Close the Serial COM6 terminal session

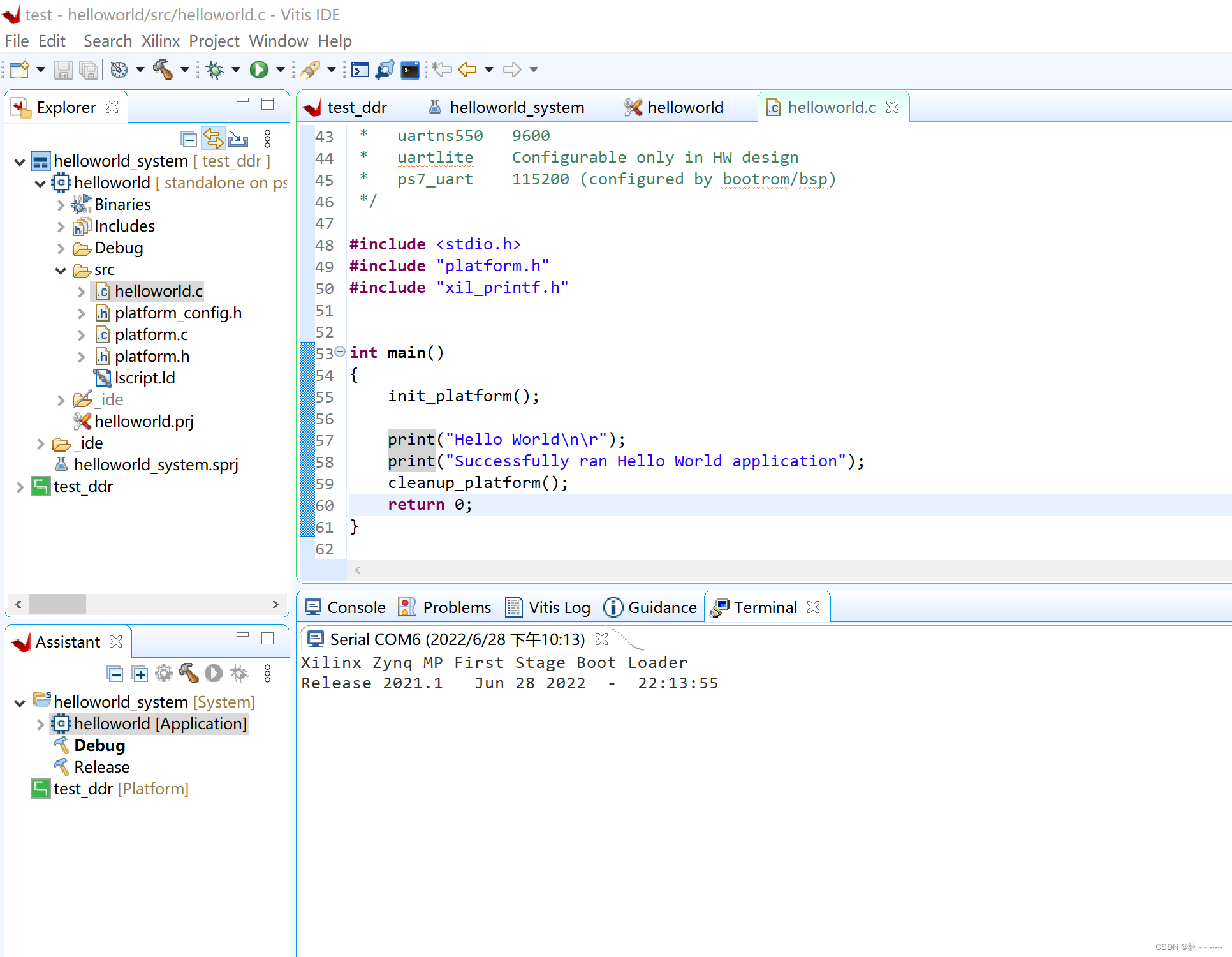coord(601,639)
